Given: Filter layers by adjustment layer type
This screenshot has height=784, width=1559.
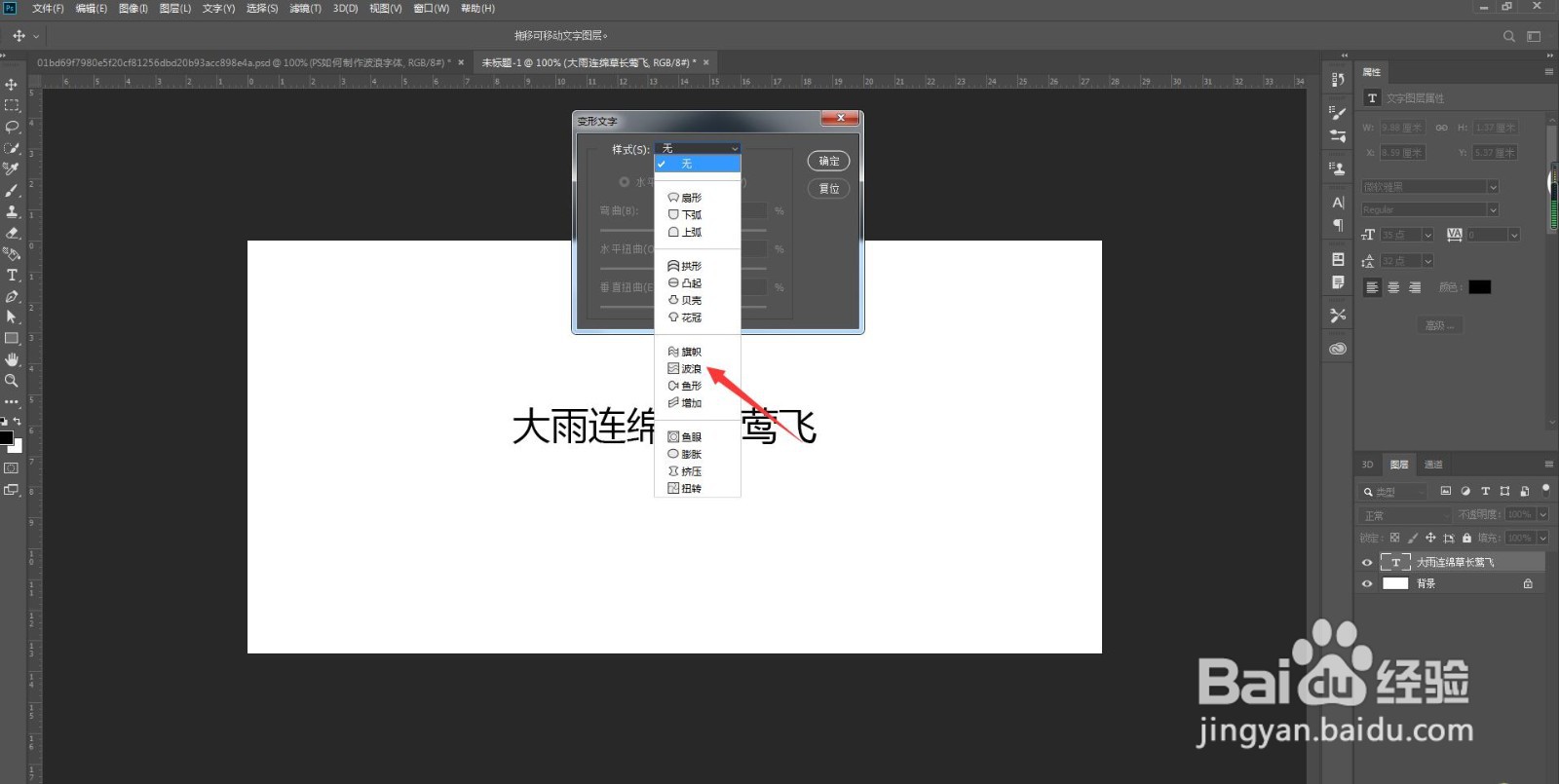Looking at the screenshot, I should [1465, 492].
